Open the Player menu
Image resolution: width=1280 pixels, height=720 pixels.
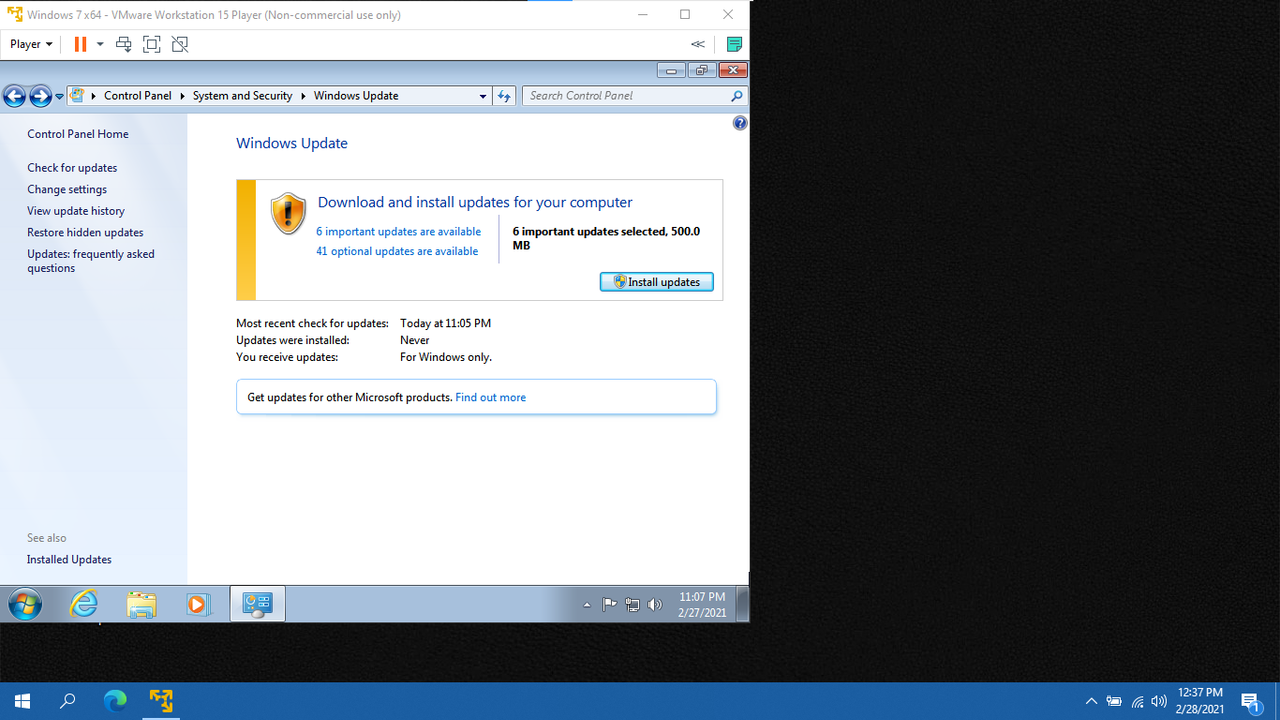(x=31, y=44)
